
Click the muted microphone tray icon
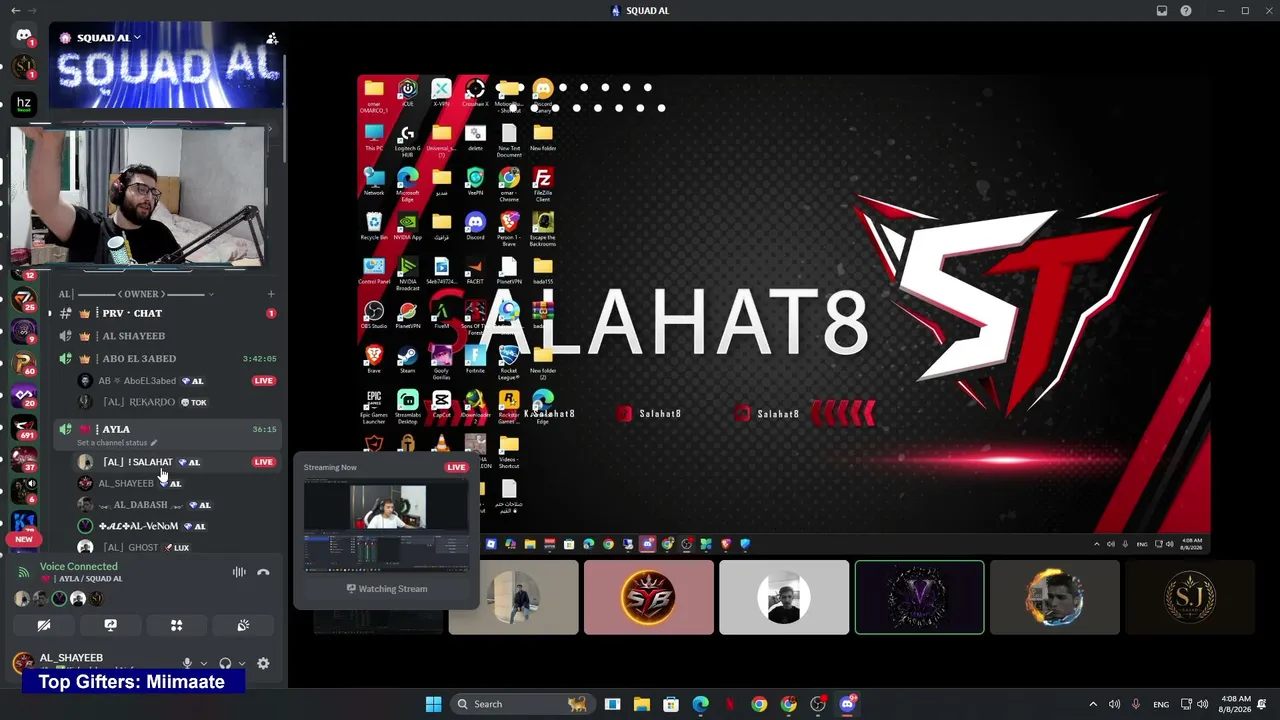point(1136,704)
